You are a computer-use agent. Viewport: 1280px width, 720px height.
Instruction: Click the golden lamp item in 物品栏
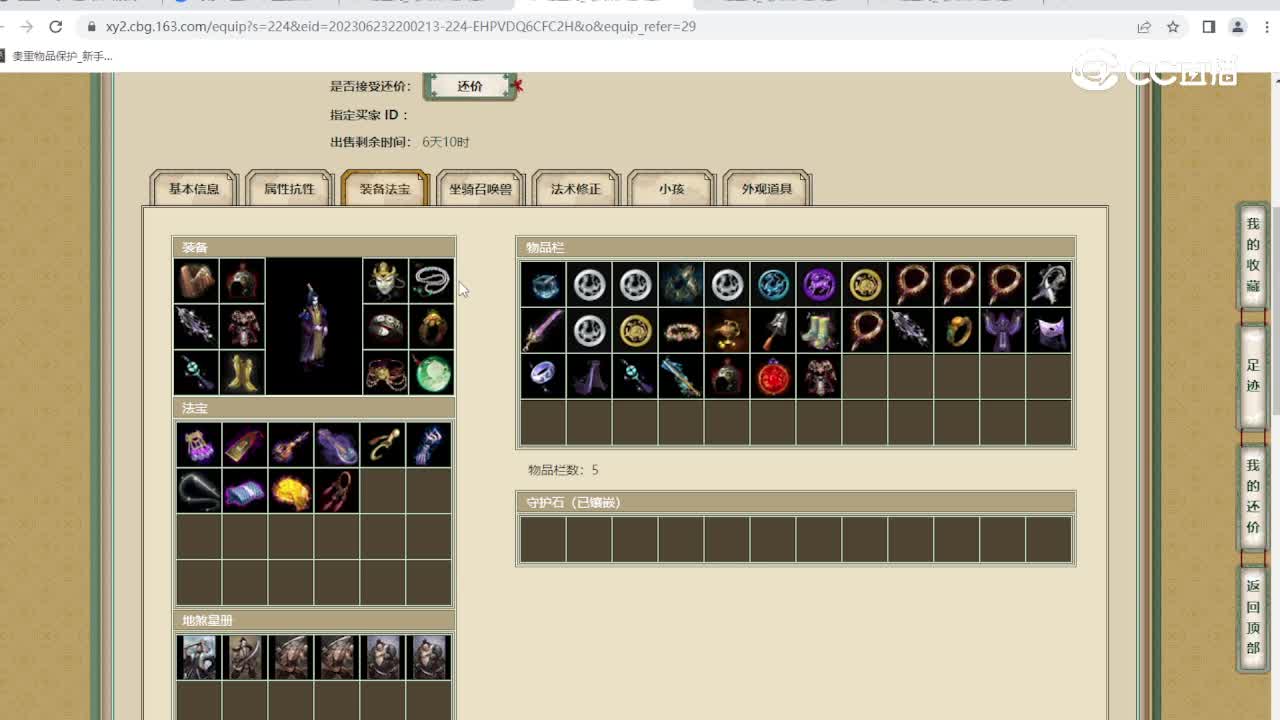click(727, 331)
